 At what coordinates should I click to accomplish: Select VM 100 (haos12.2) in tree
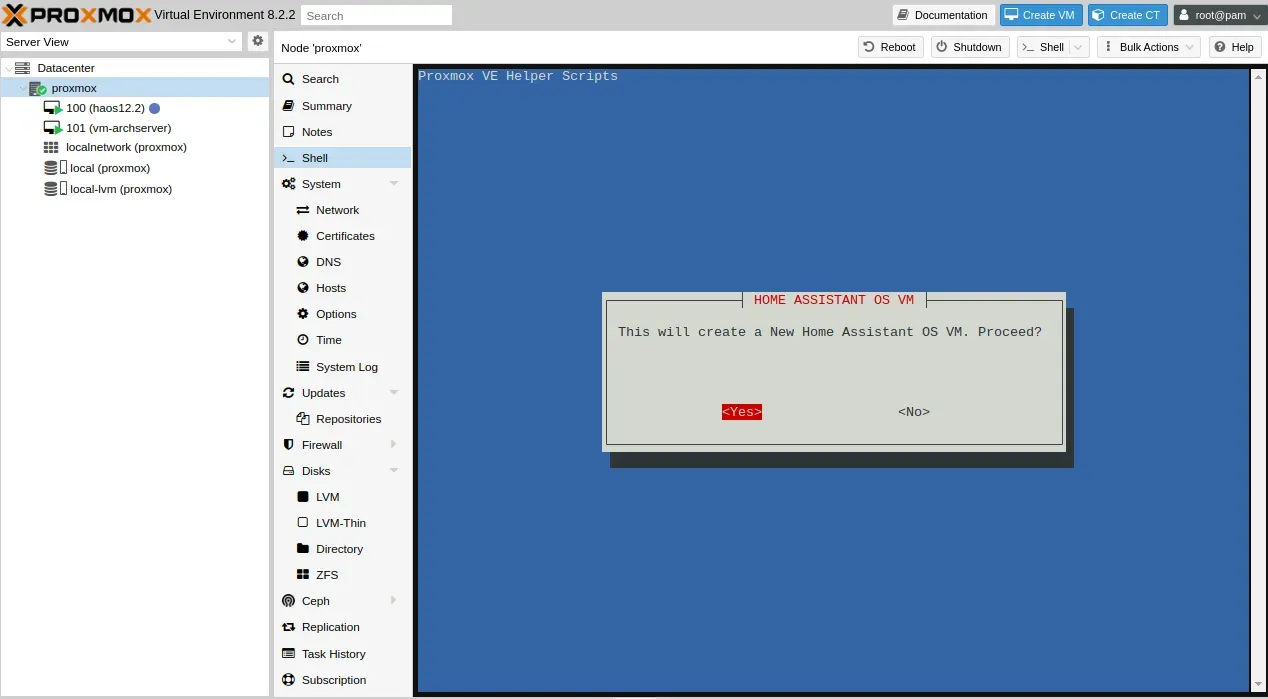coord(105,108)
